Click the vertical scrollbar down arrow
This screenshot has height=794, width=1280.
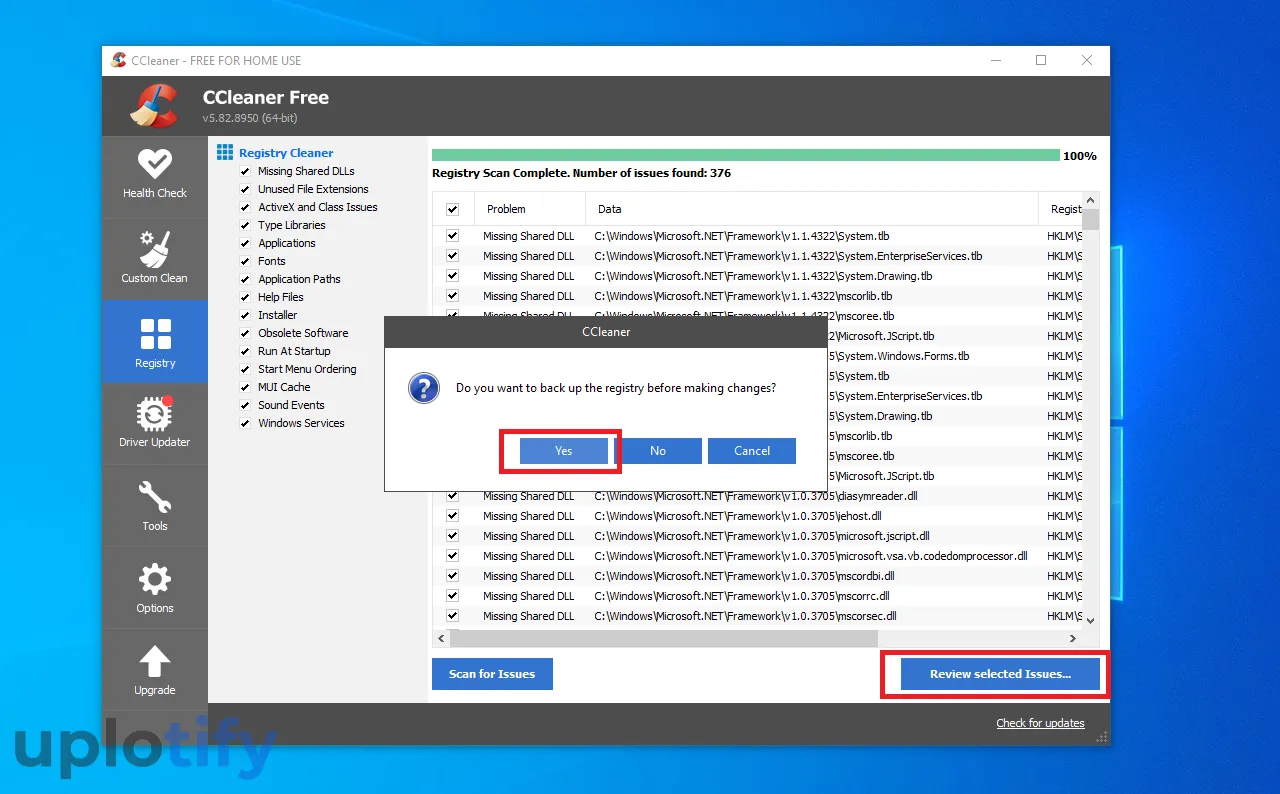tap(1091, 620)
